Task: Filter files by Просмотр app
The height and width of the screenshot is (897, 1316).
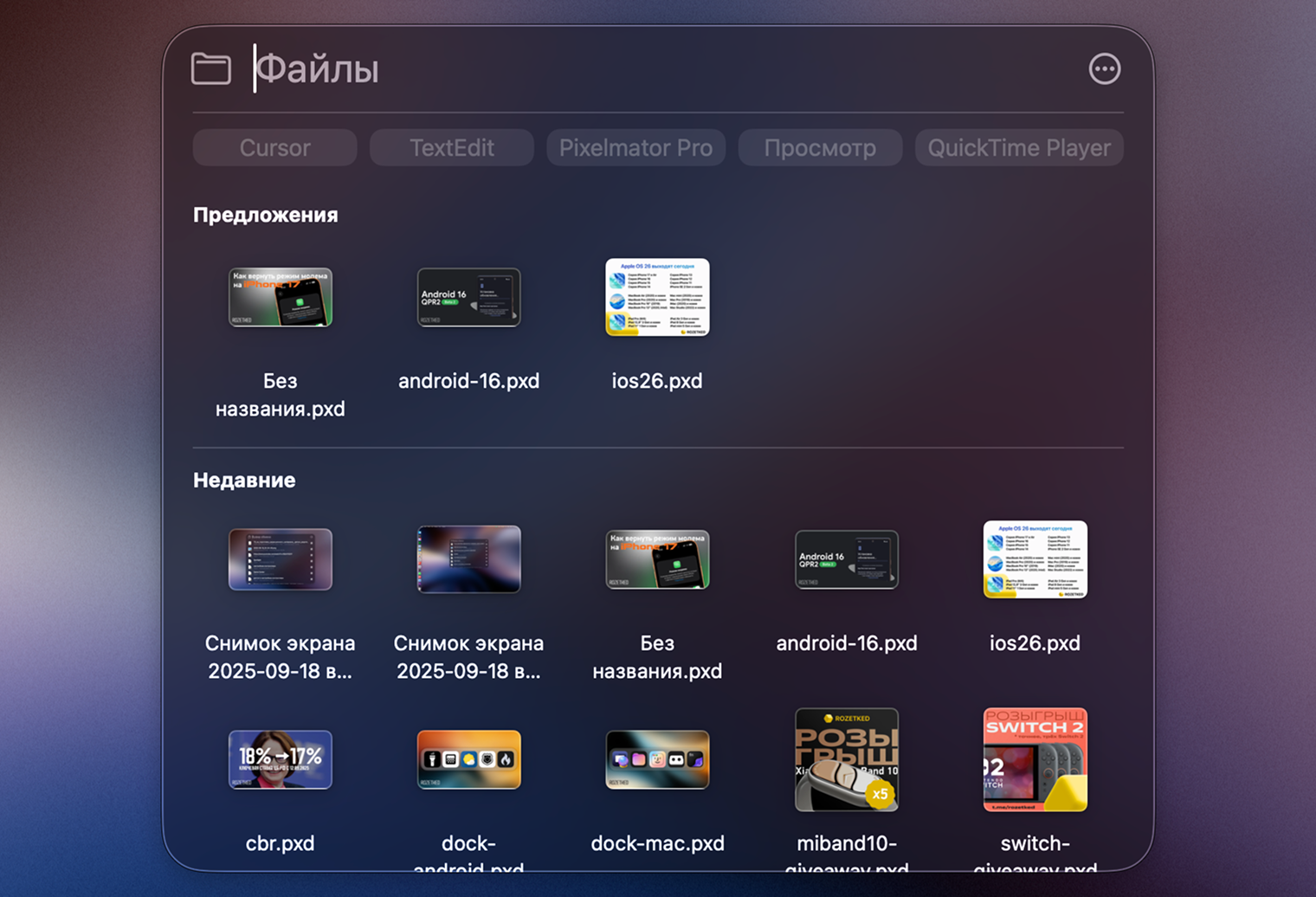Action: click(820, 147)
